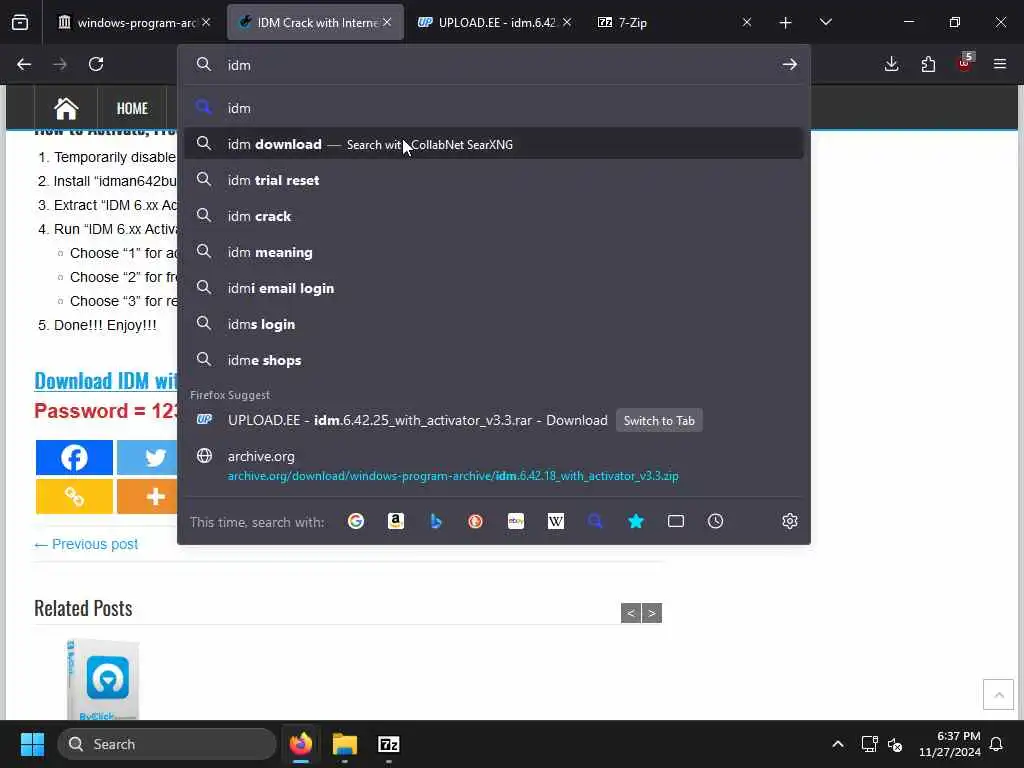The height and width of the screenshot is (768, 1024).
Task: Search this time with Amazon
Action: pos(396,521)
